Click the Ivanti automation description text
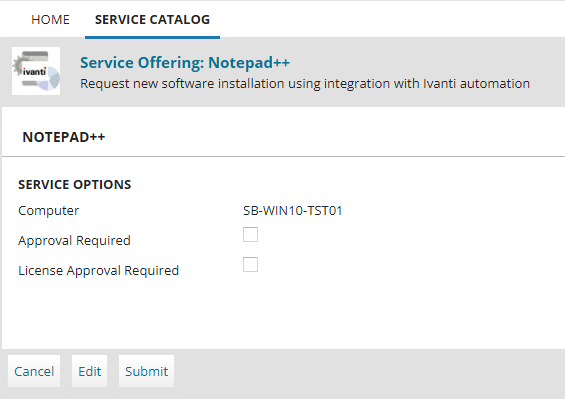The width and height of the screenshot is (565, 401). pos(305,84)
